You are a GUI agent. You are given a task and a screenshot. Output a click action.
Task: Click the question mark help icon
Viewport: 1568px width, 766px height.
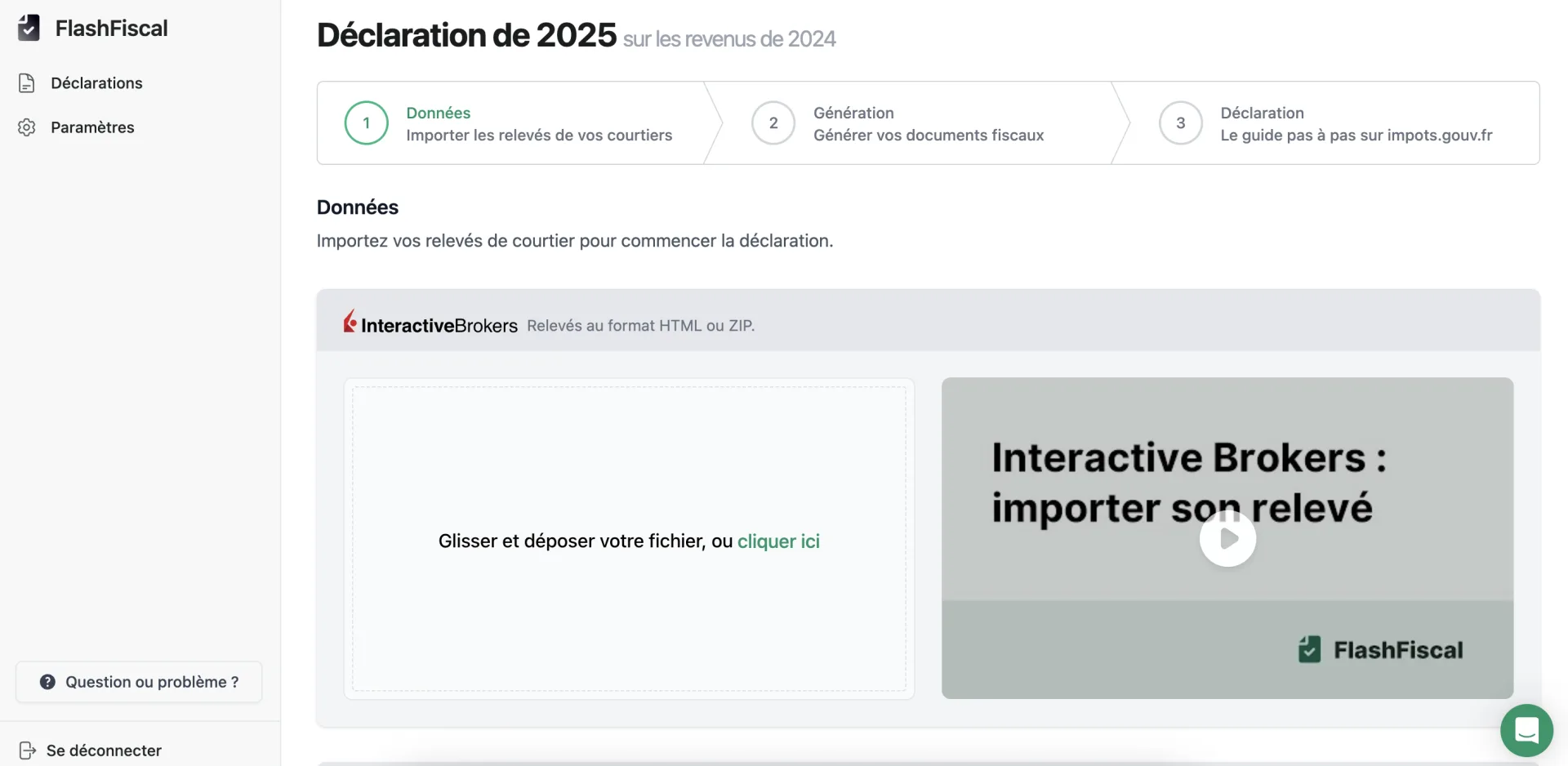tap(47, 682)
